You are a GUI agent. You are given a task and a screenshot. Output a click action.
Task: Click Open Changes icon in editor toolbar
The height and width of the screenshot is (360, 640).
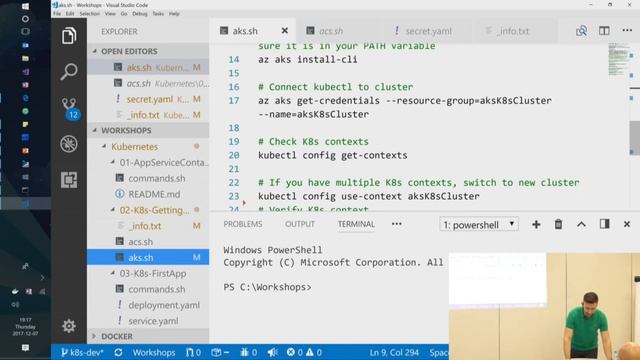[581, 31]
